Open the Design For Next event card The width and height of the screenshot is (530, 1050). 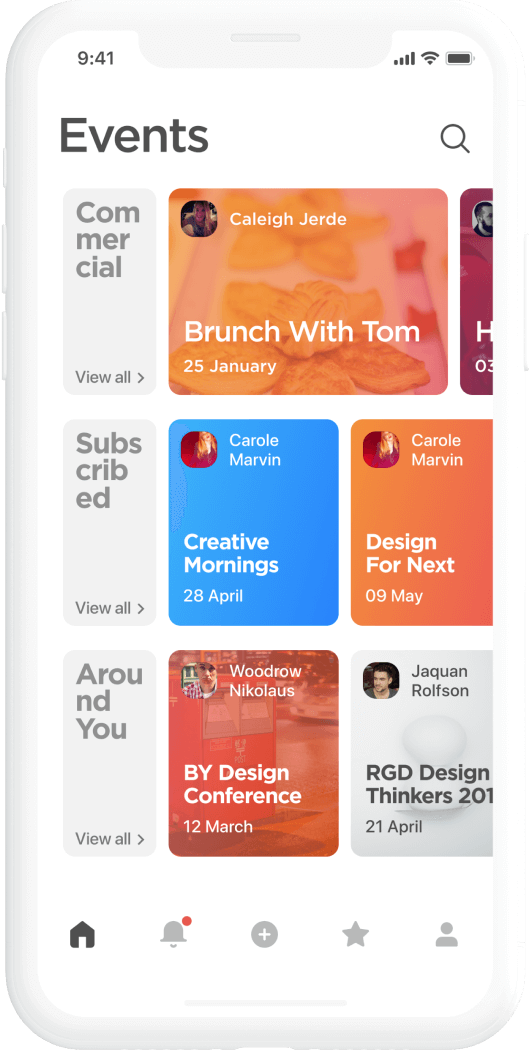point(422,522)
